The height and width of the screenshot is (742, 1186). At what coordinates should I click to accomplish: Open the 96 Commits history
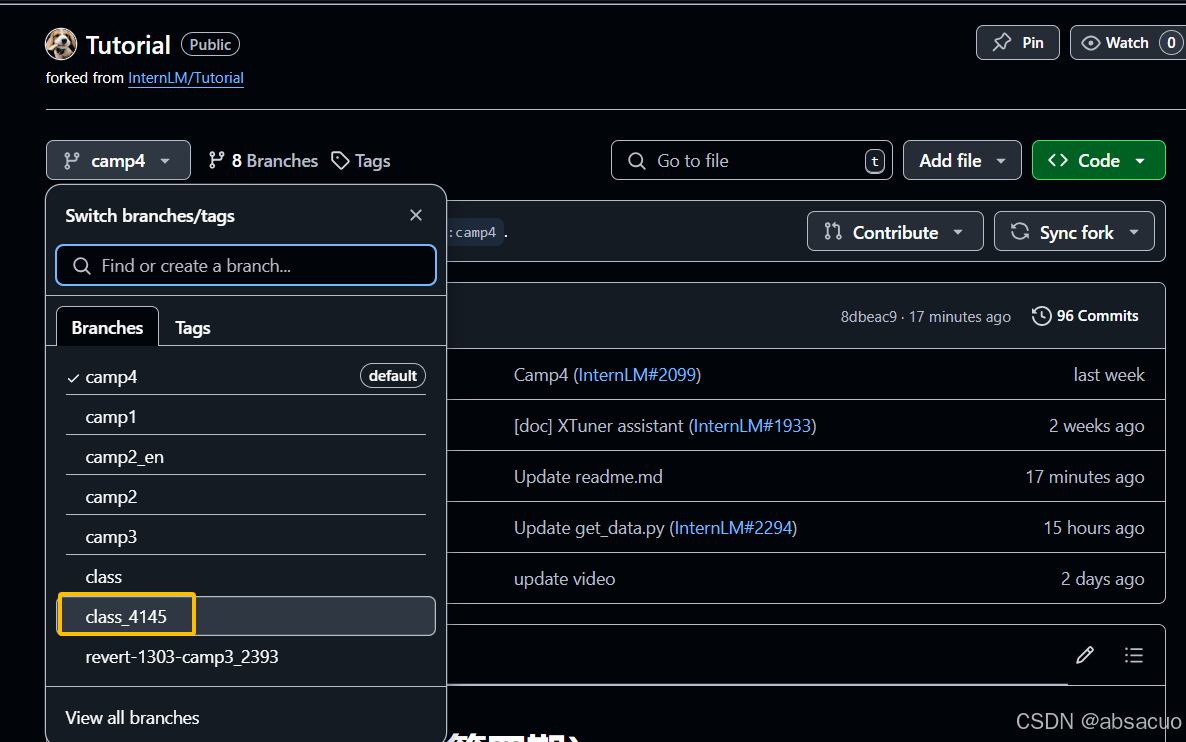(x=1085, y=316)
